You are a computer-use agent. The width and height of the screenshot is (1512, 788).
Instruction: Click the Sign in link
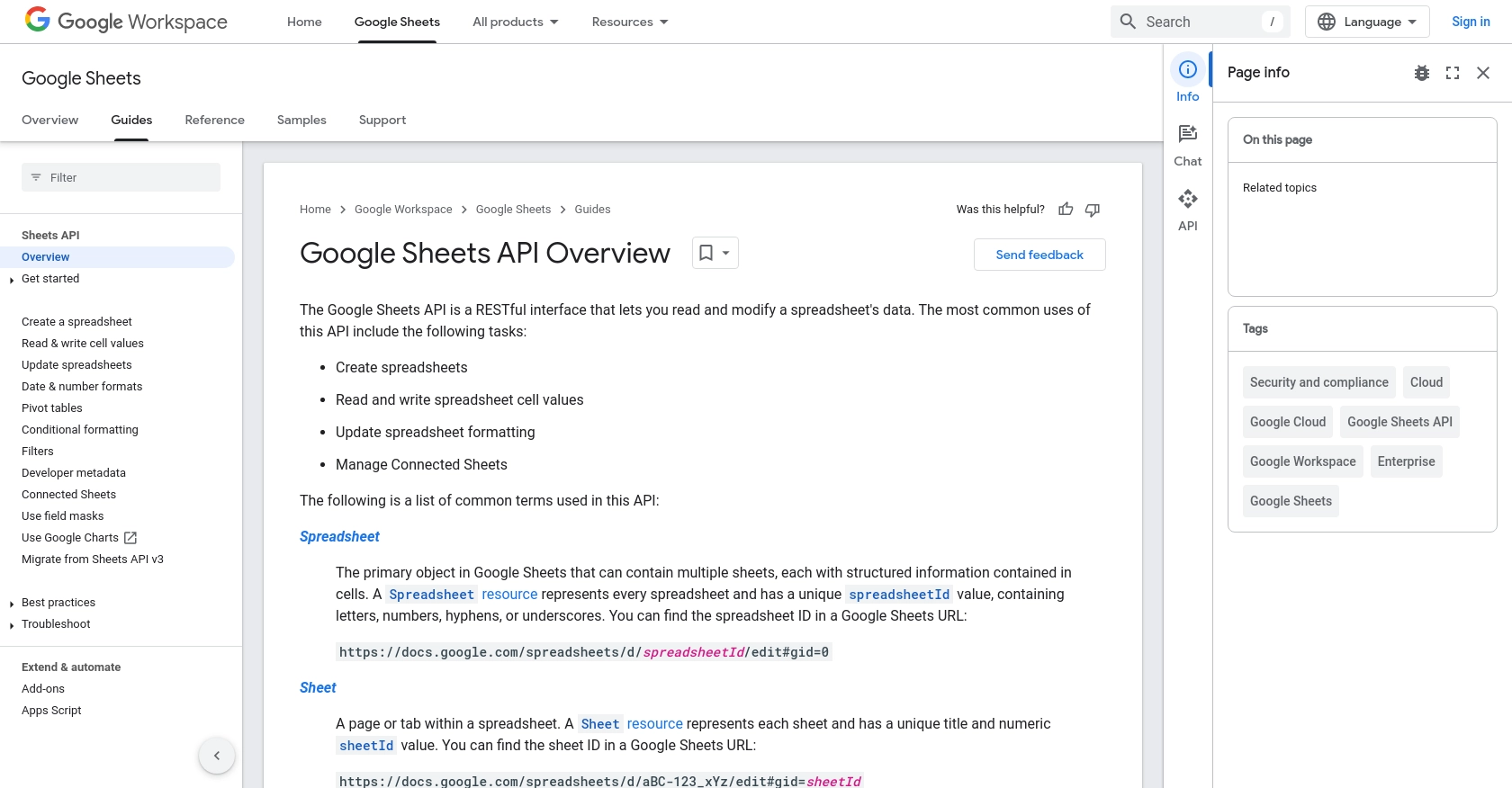1471,22
